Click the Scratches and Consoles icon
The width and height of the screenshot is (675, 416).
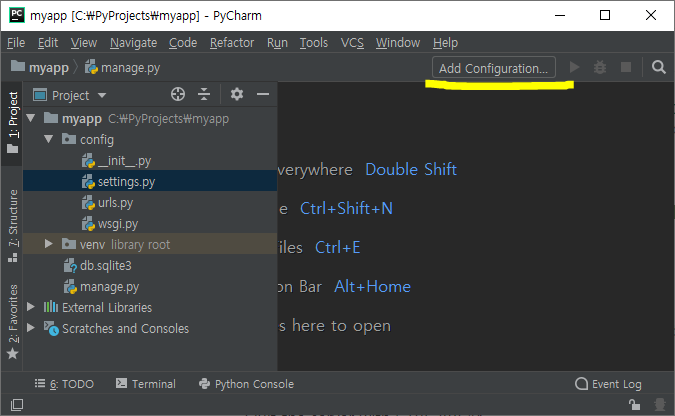[51, 328]
